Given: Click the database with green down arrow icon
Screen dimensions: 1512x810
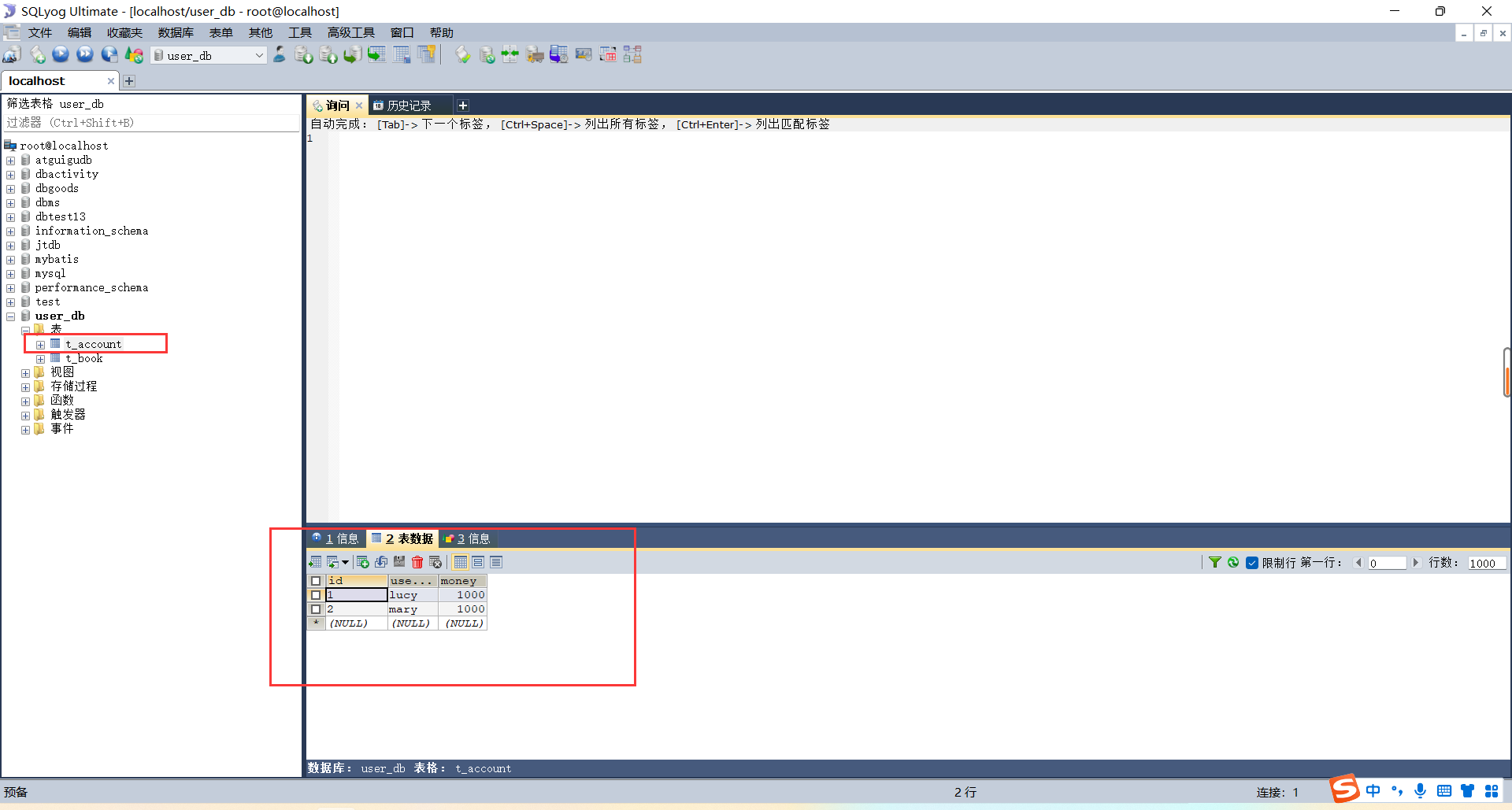Looking at the screenshot, I should coord(304,55).
